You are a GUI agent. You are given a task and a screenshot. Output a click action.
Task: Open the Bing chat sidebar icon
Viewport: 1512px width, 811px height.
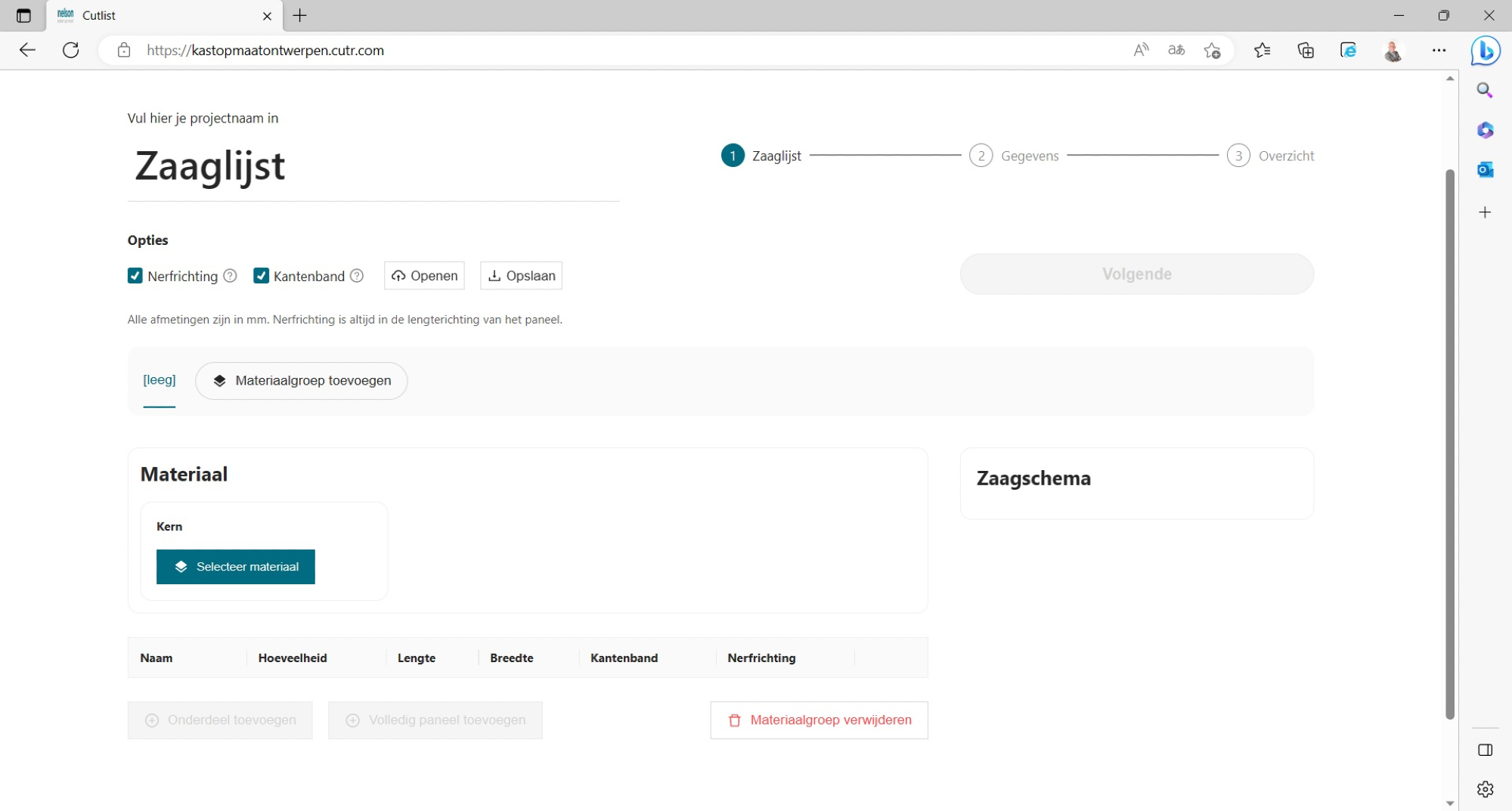[1486, 51]
